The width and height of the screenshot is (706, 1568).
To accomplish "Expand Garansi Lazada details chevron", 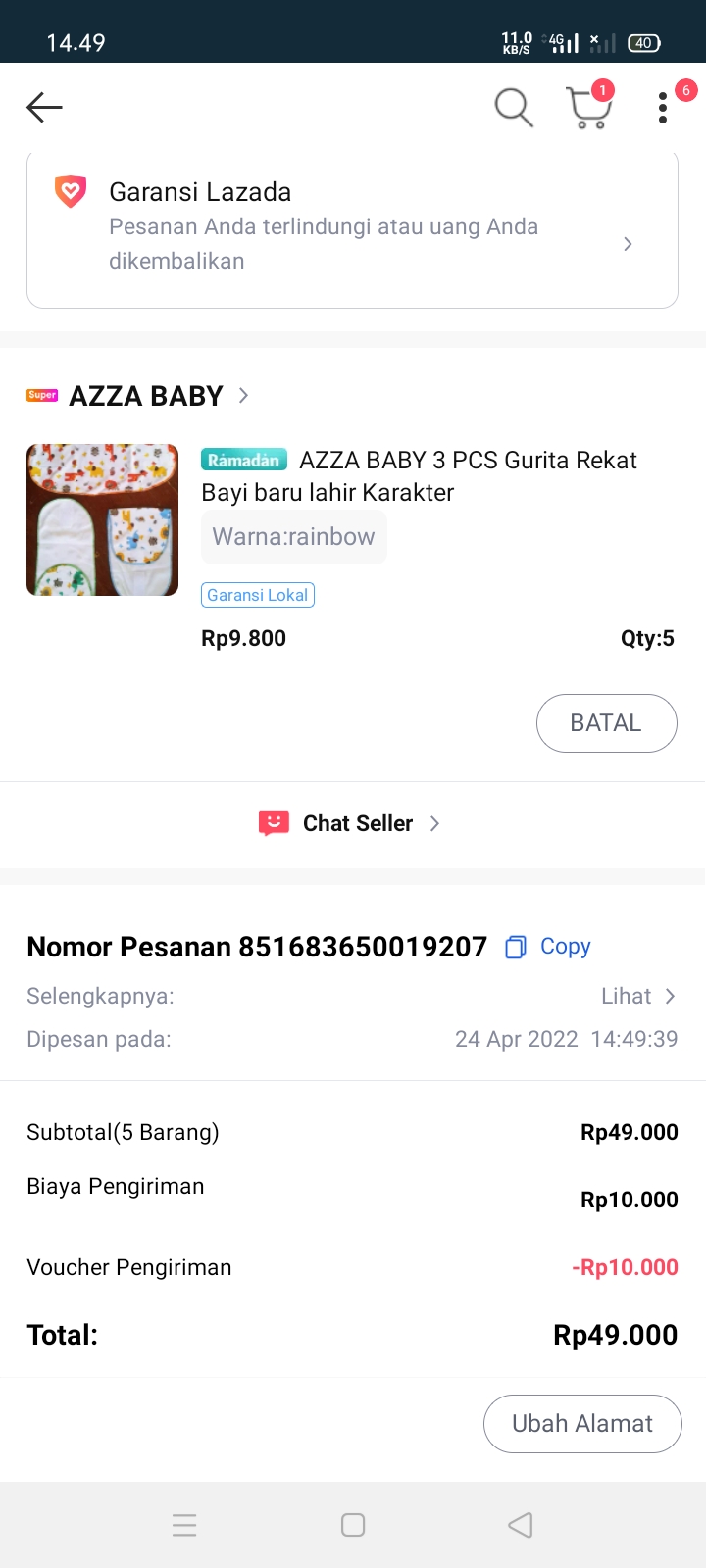I will tap(629, 244).
